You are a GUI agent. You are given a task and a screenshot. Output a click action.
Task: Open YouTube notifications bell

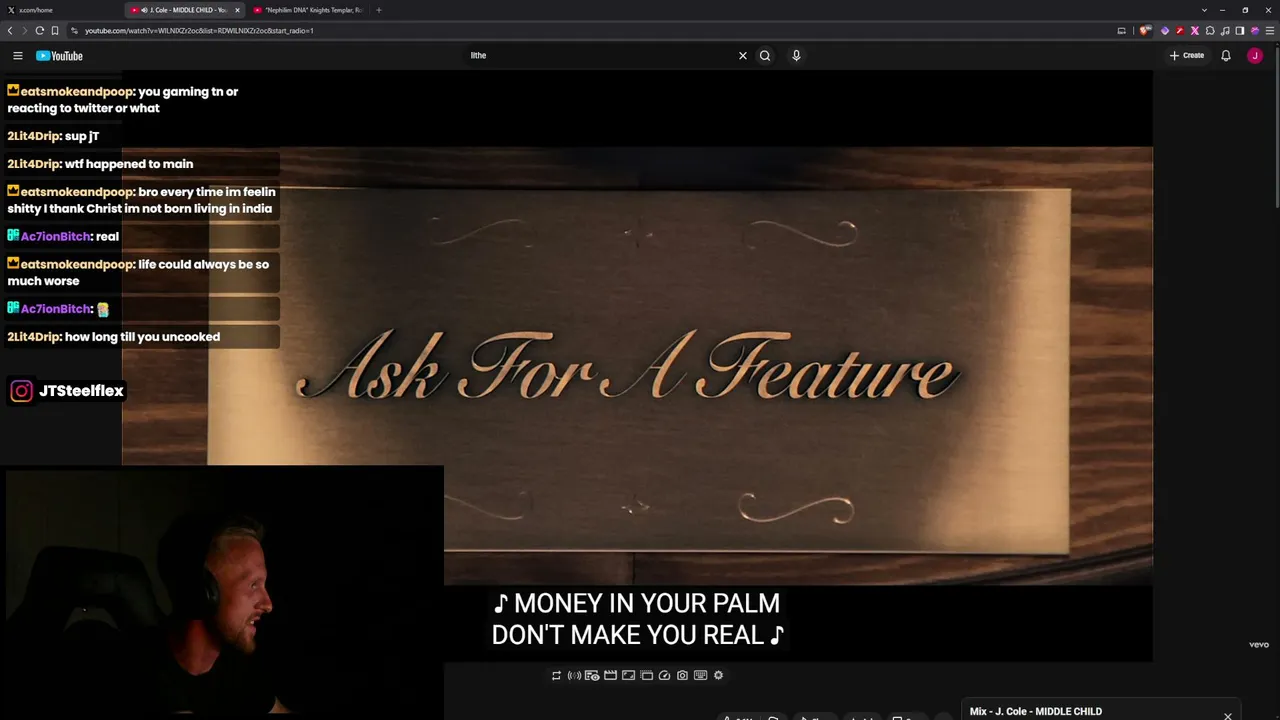click(x=1225, y=56)
